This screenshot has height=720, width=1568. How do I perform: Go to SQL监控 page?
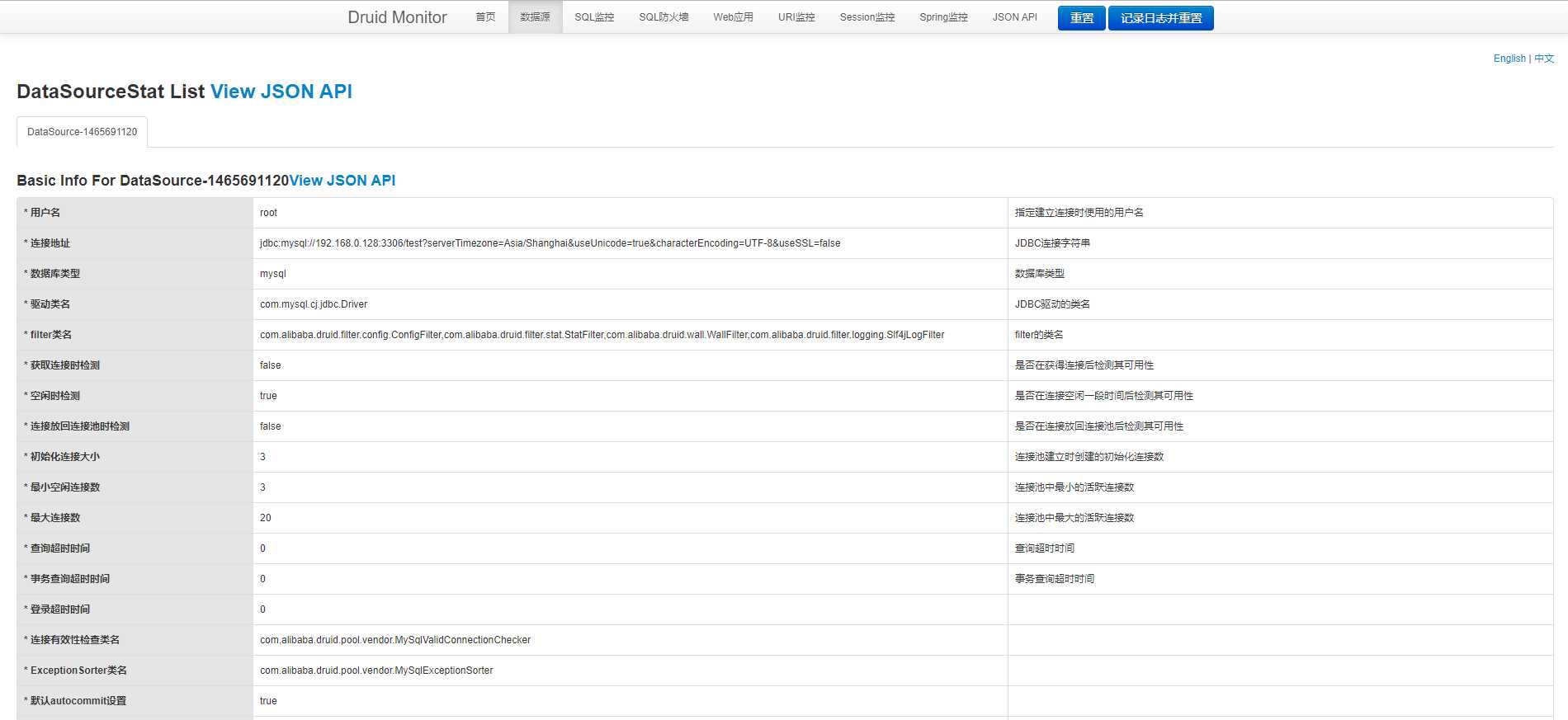point(594,17)
